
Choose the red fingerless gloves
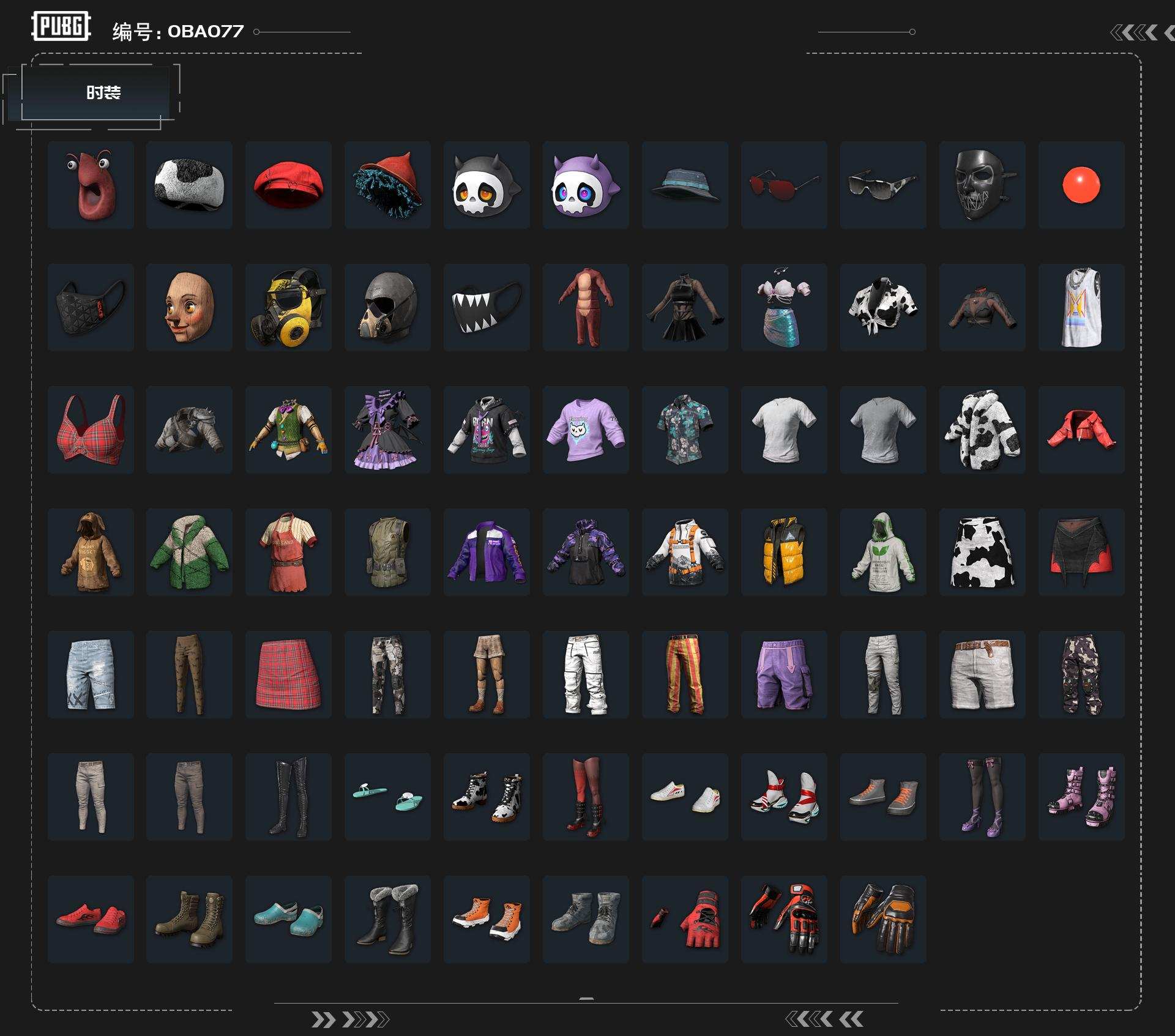tap(685, 919)
